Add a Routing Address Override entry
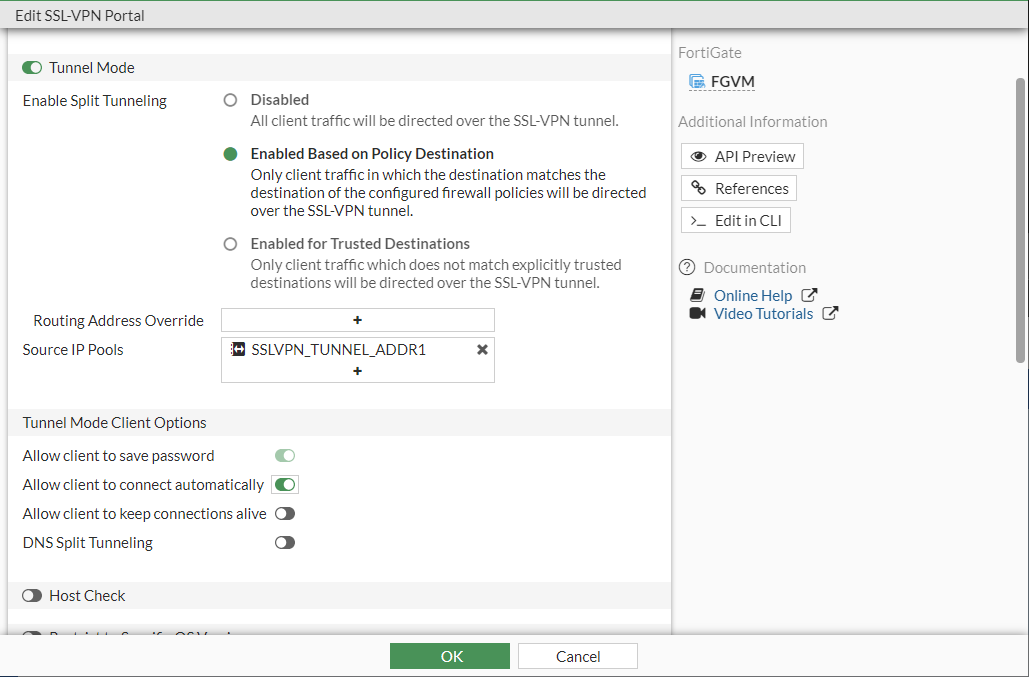Screen dimensions: 1029x677 (357, 320)
